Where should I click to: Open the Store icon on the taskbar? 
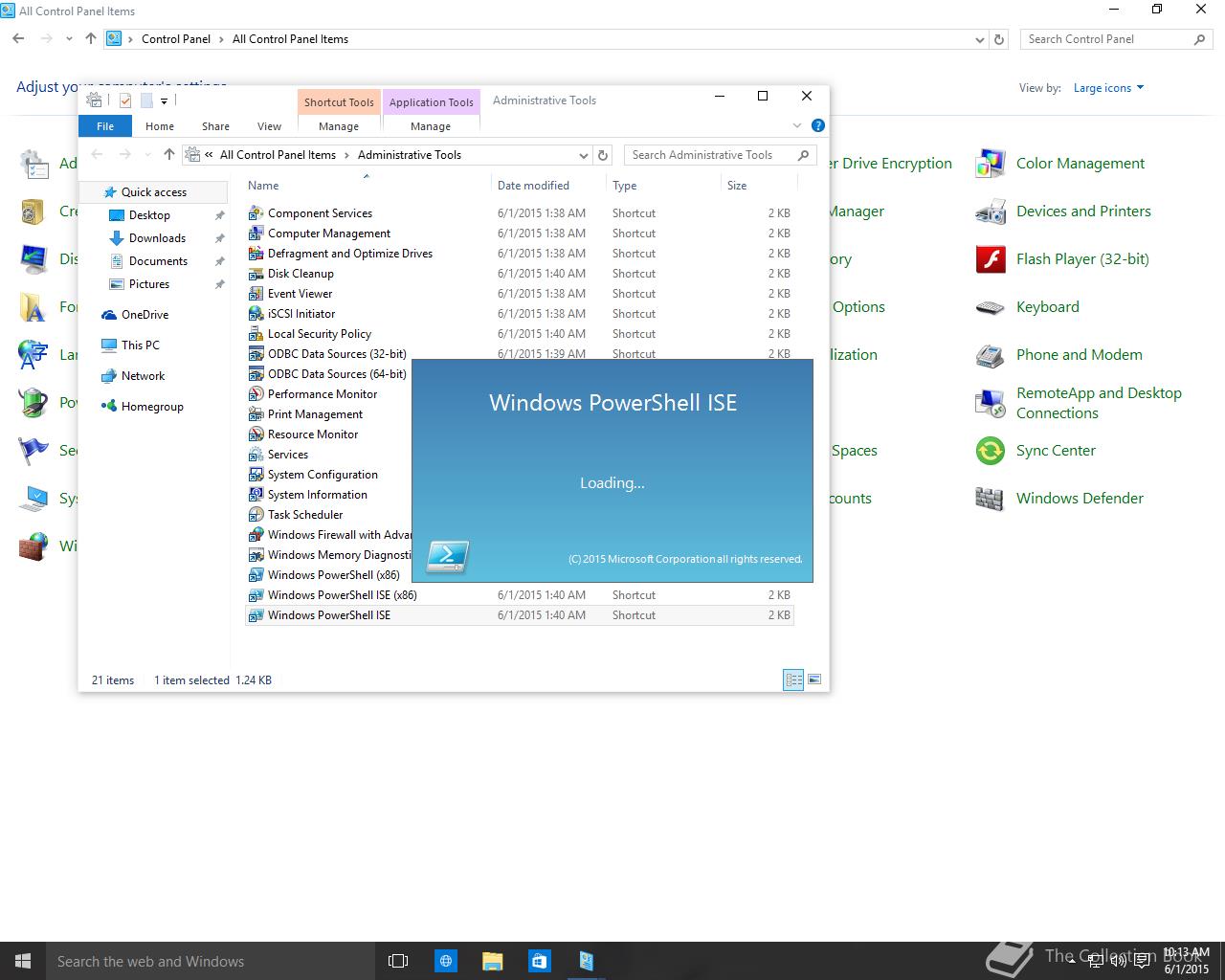538,961
